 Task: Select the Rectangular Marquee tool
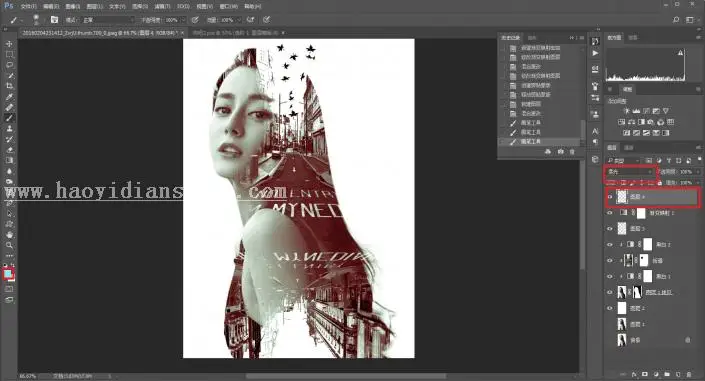point(9,54)
